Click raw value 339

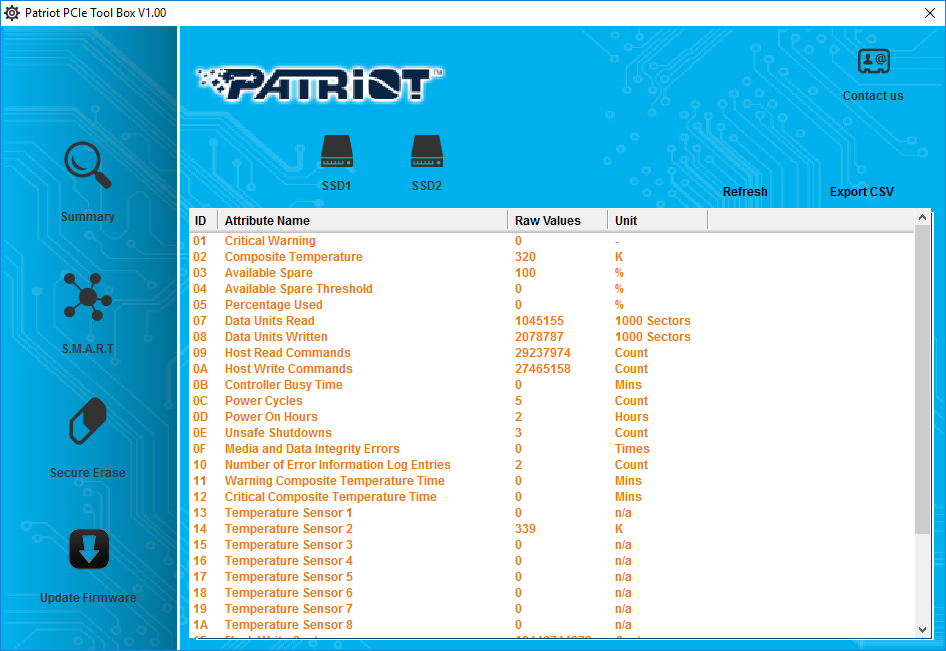pos(525,529)
